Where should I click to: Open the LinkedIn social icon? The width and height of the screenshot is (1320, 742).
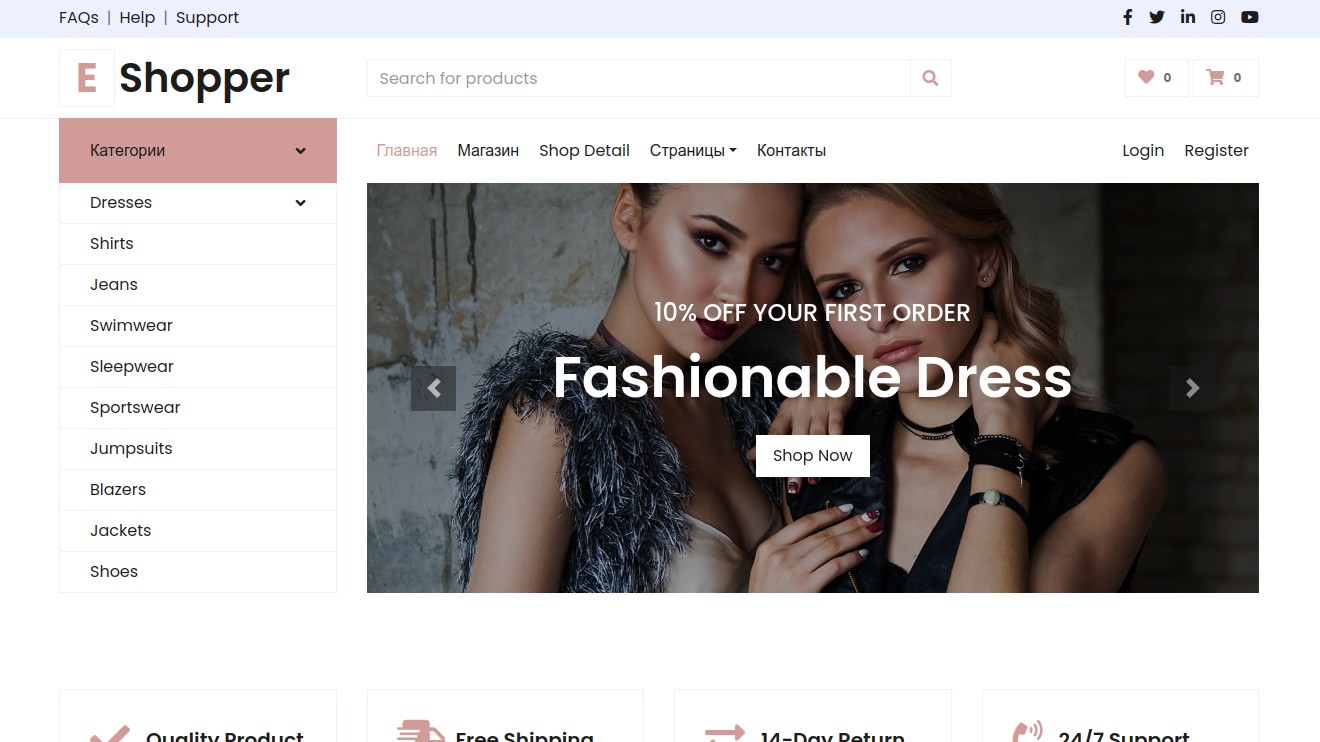(x=1188, y=17)
